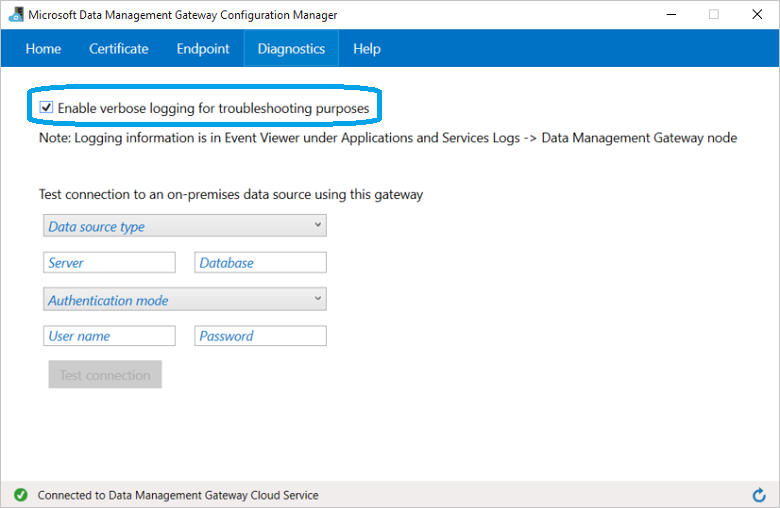Click the Data Management Gateway app icon in title bar

pyautogui.click(x=16, y=15)
